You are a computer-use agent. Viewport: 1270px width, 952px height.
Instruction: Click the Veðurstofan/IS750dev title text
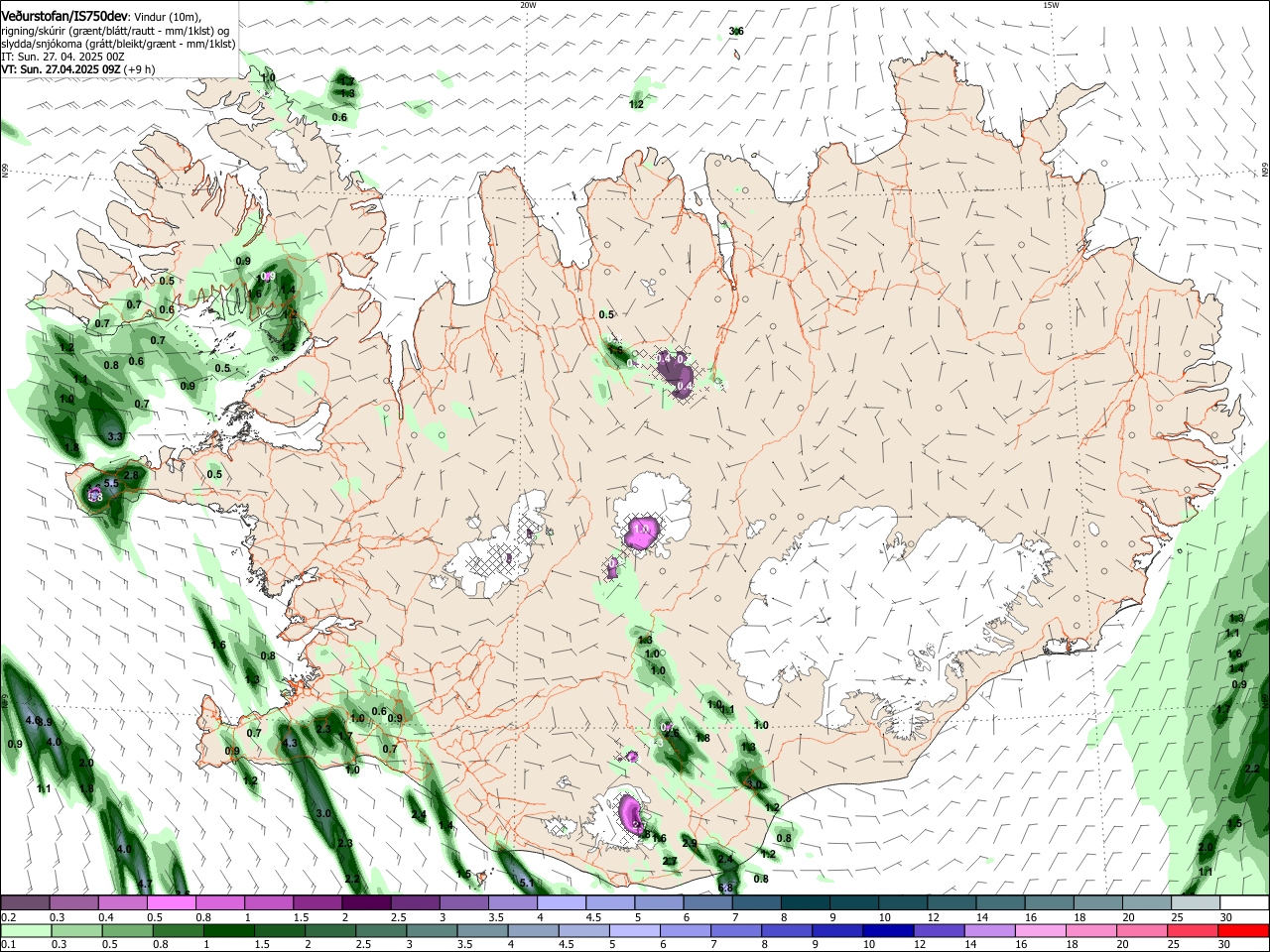tap(64, 17)
